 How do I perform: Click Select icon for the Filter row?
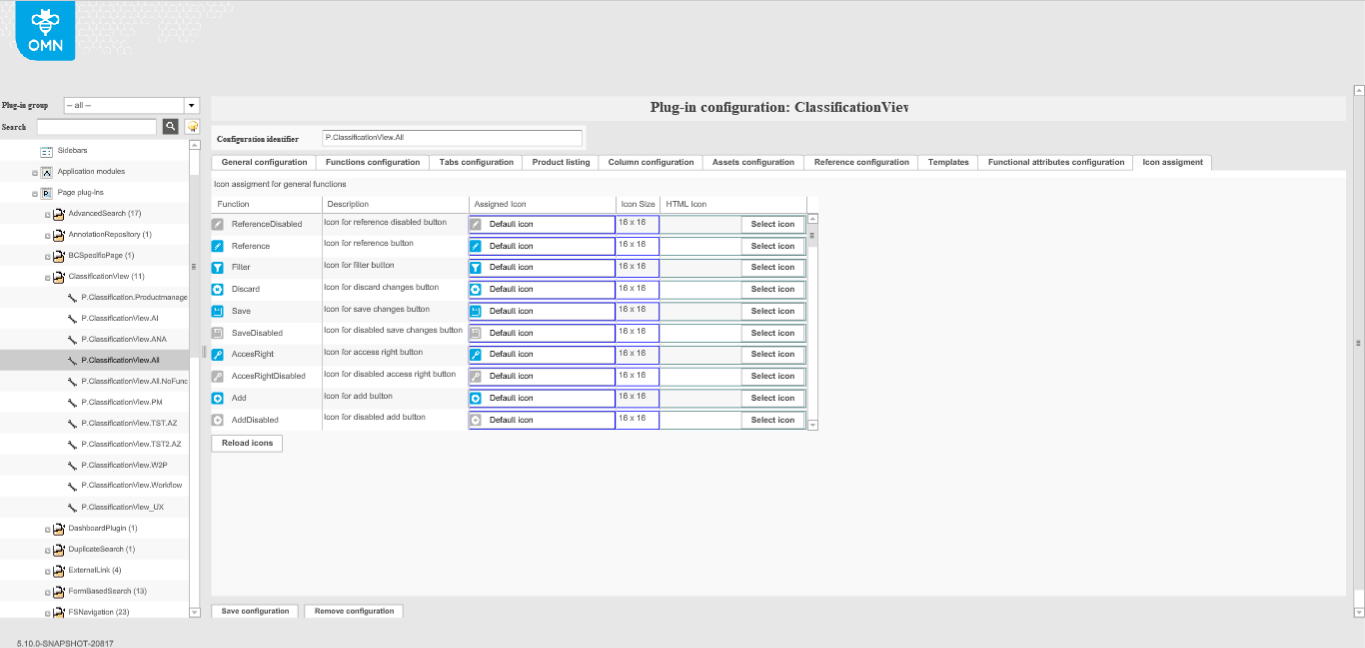[772, 267]
